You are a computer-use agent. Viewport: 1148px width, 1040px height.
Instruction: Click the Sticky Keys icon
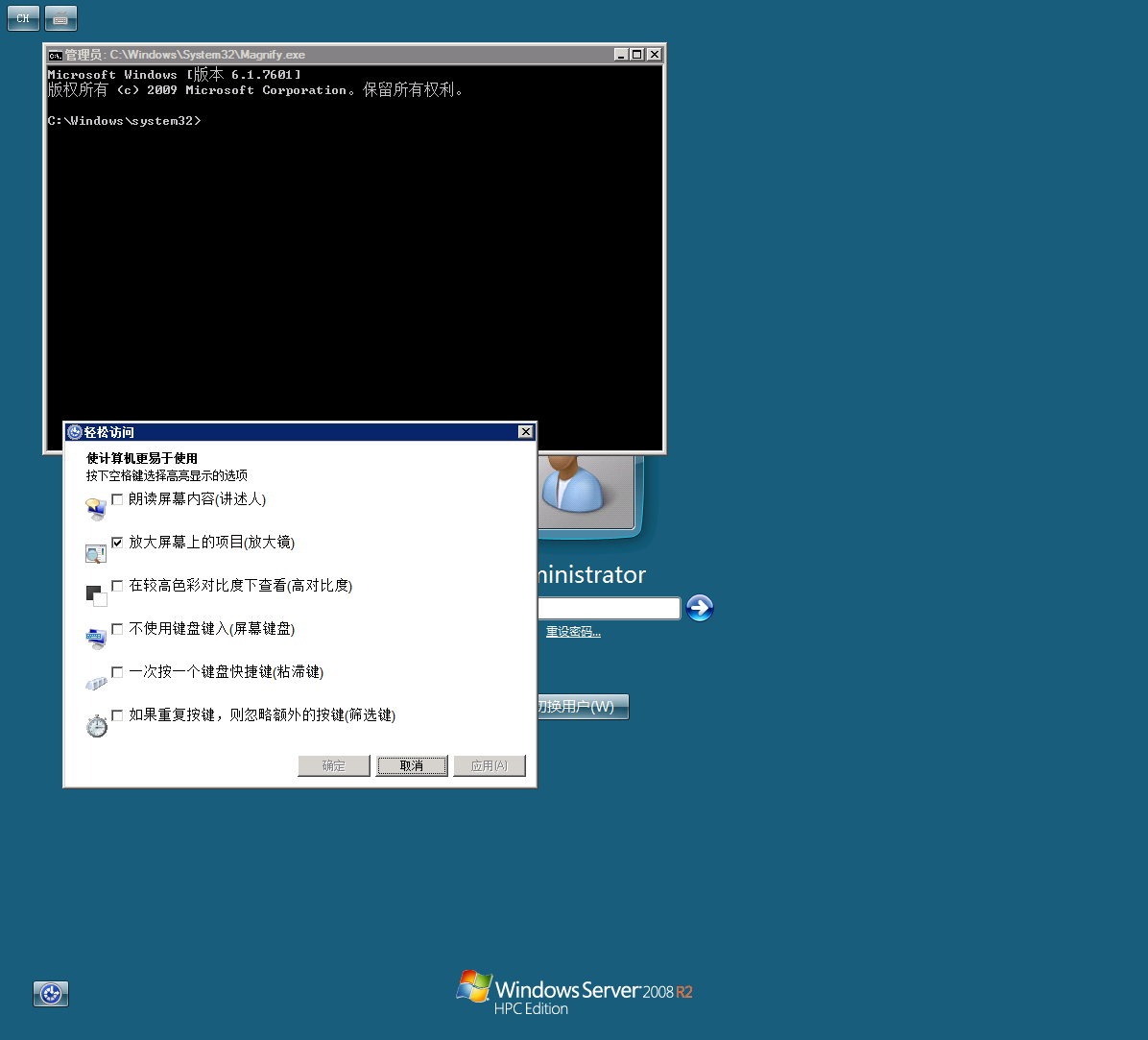click(x=96, y=684)
